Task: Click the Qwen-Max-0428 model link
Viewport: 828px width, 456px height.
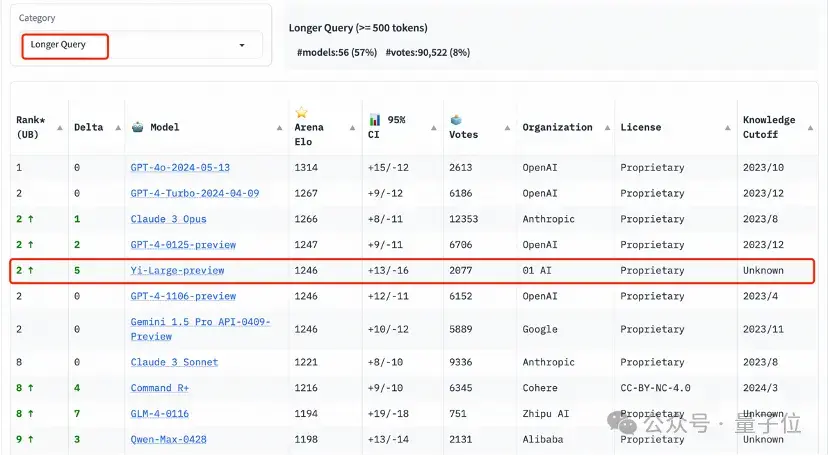Action: tap(167, 439)
